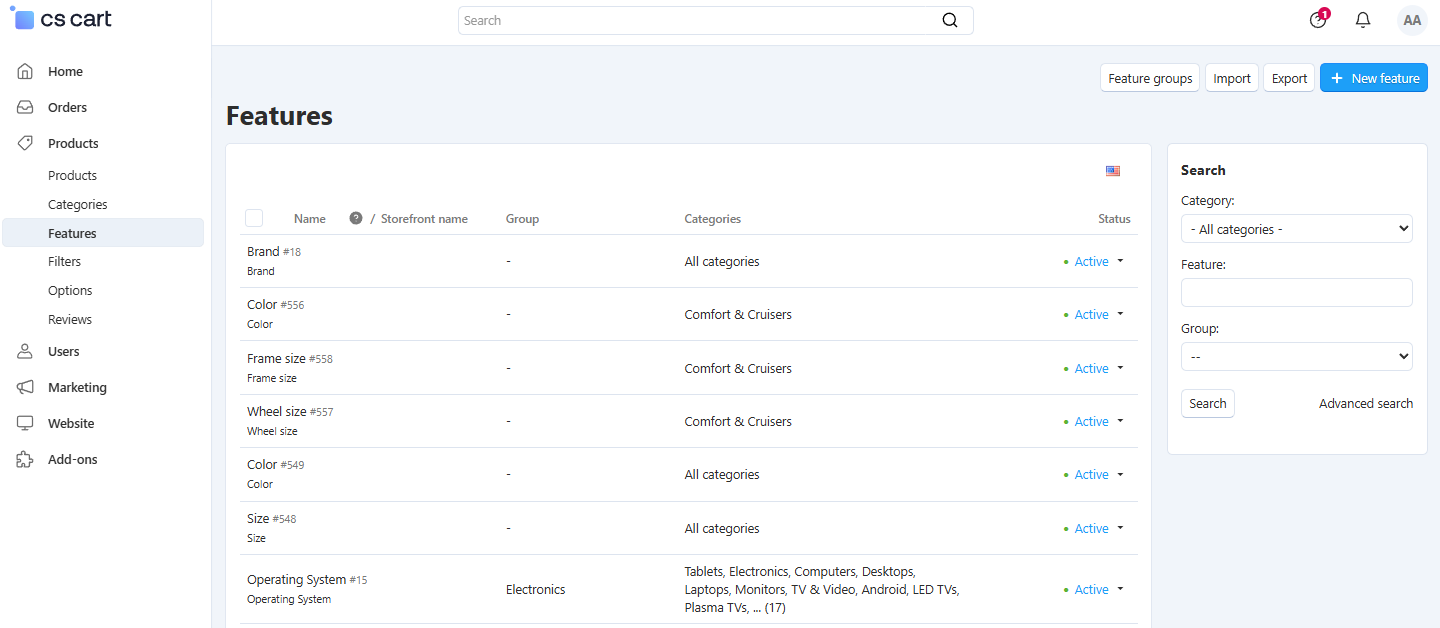Click the Feature groups button

click(1150, 78)
